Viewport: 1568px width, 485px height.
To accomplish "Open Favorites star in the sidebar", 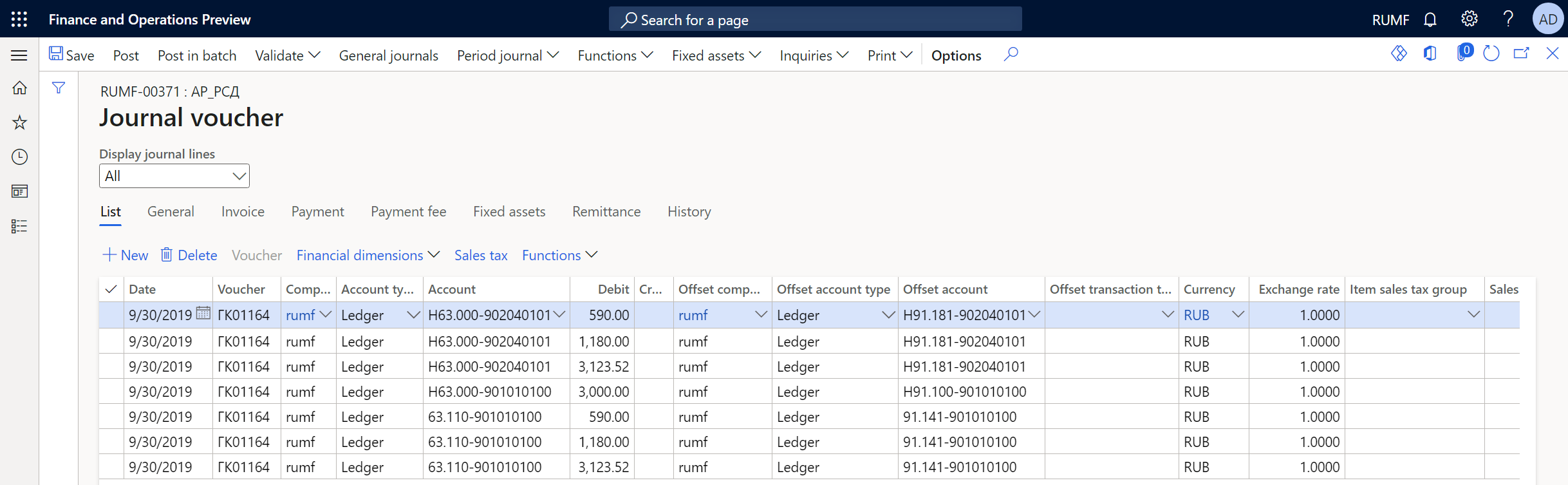I will point(19,122).
